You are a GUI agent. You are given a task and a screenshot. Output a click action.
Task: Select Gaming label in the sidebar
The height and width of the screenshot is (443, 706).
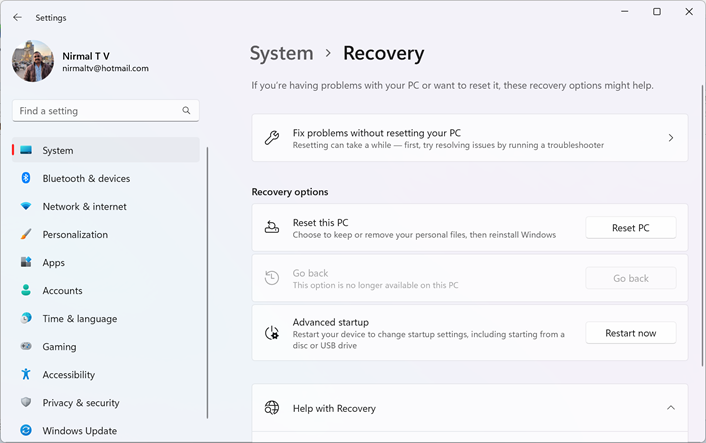pyautogui.click(x=59, y=347)
